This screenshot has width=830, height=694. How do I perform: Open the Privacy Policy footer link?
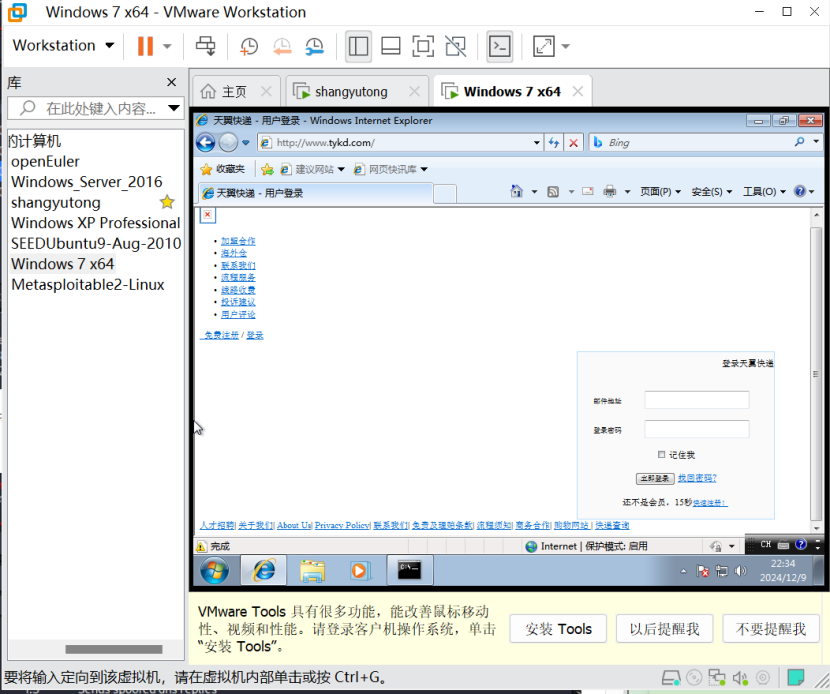tap(342, 525)
